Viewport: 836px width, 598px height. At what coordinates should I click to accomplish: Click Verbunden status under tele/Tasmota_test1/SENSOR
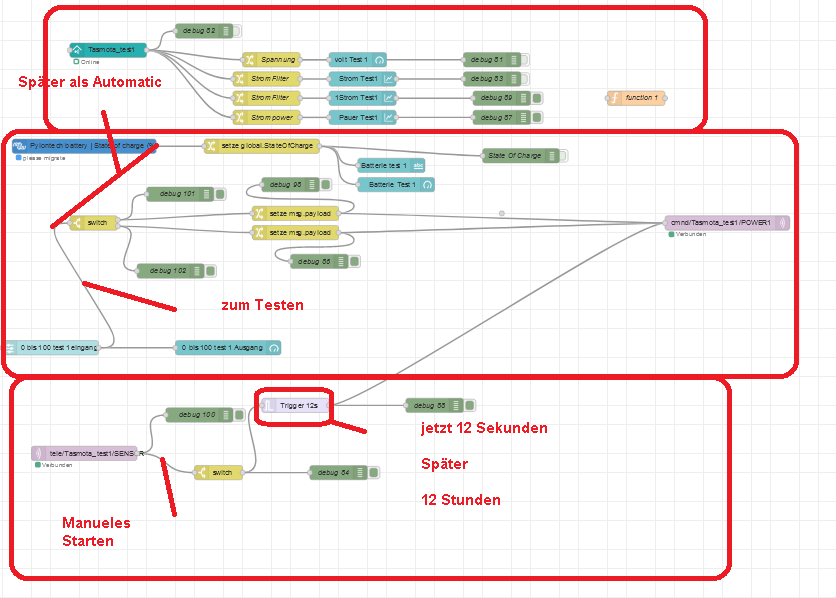(x=53, y=465)
